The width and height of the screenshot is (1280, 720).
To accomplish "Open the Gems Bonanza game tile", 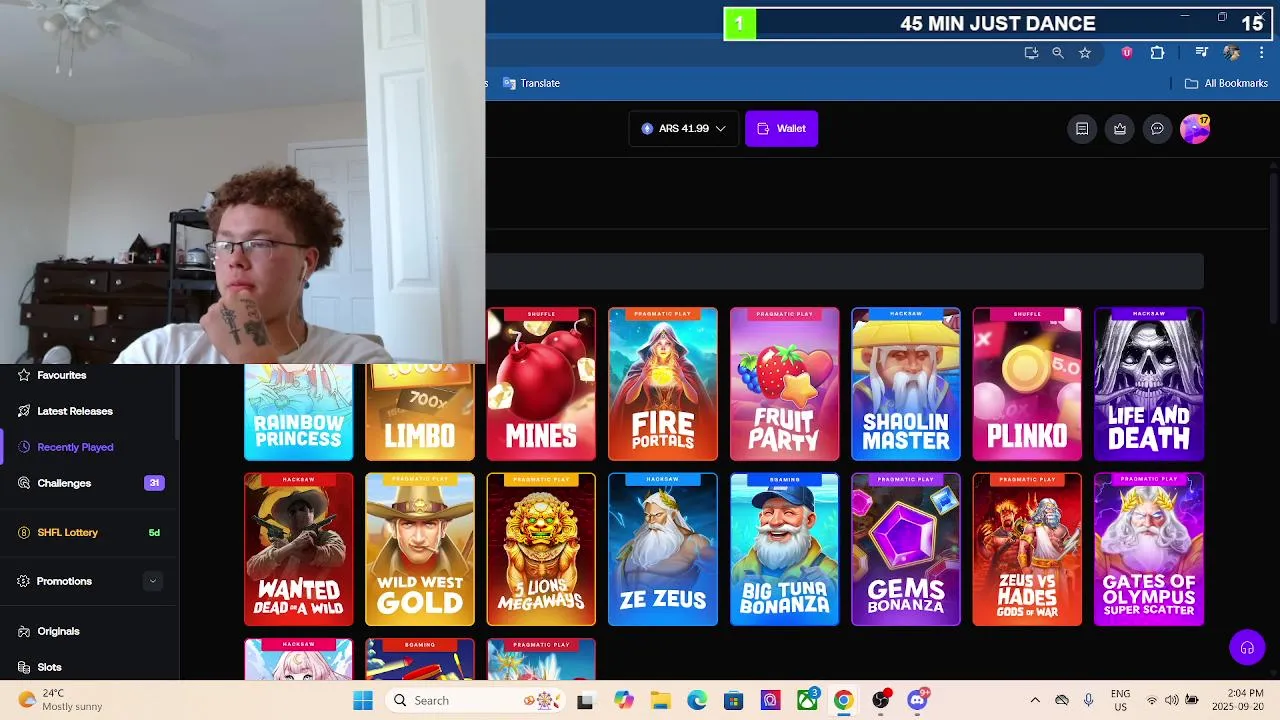I will tap(906, 549).
